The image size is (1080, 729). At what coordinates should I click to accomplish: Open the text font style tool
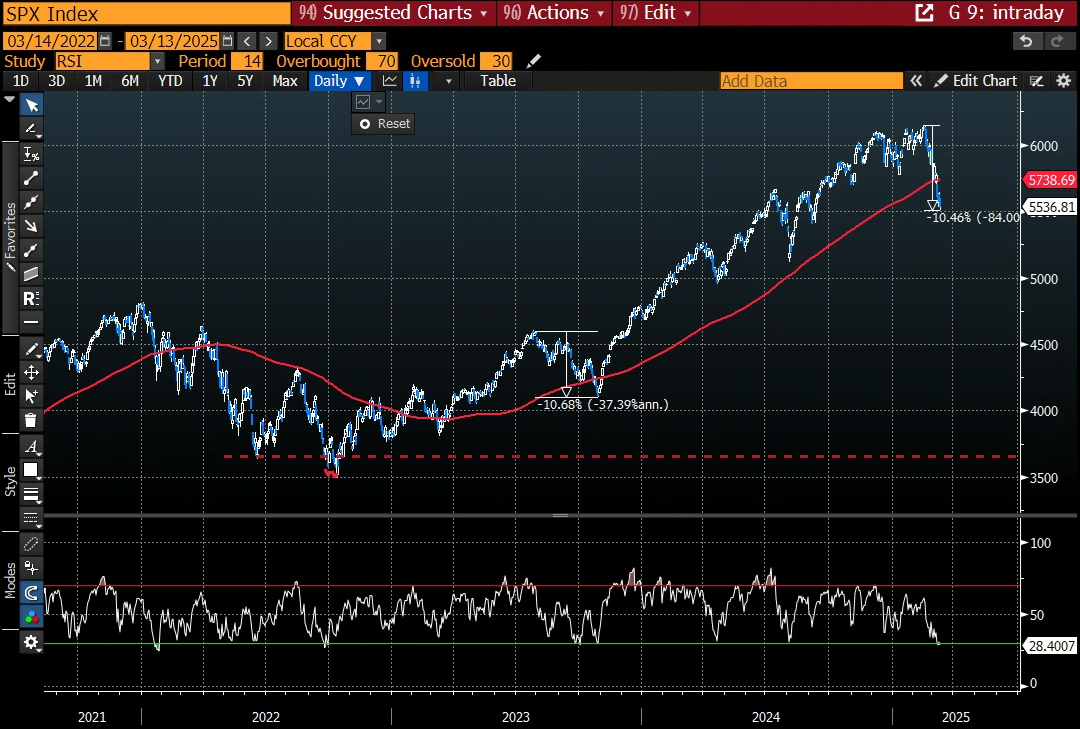(32, 446)
